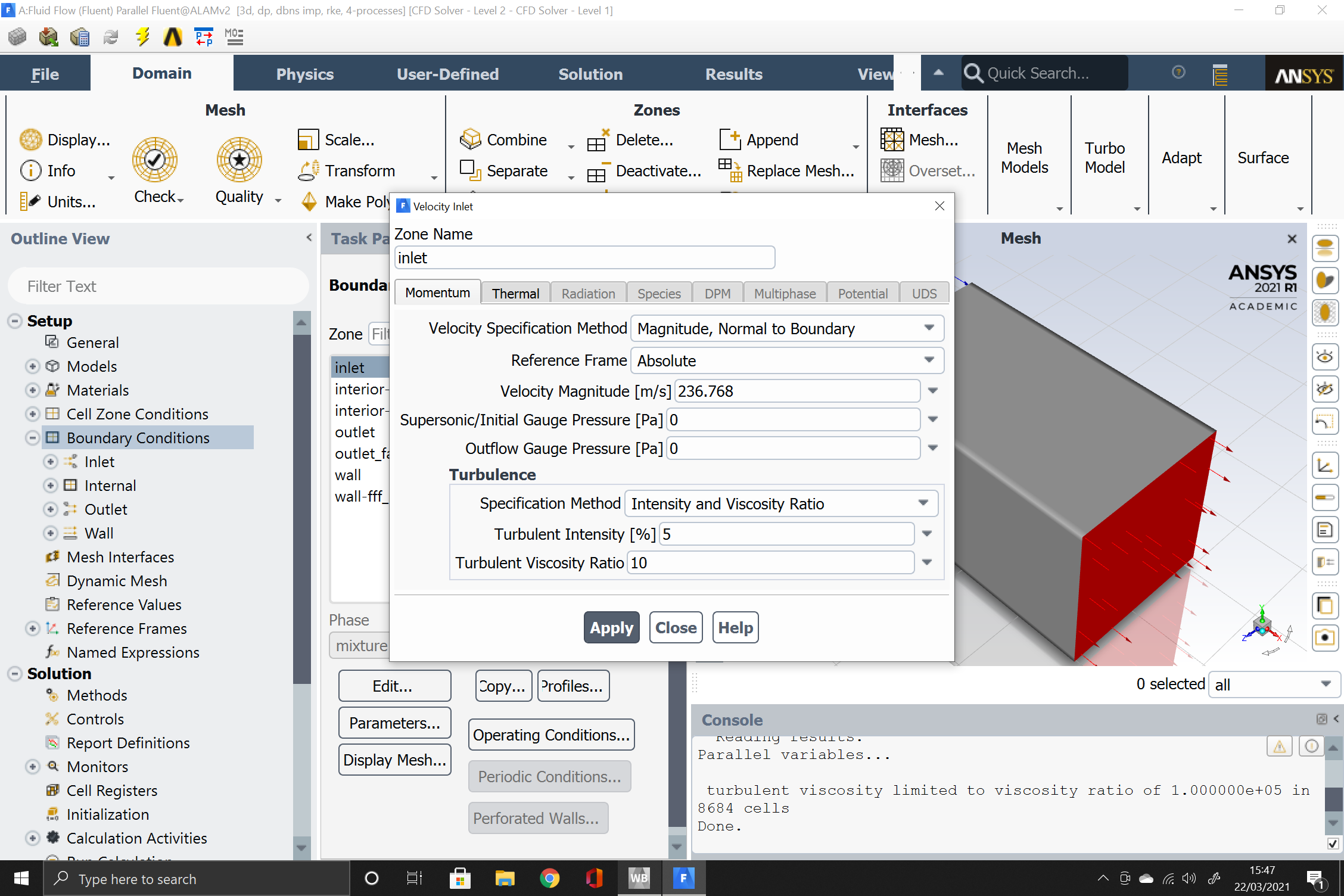
Task: Click the arrange layout icon in ribbon header
Action: point(1220,74)
